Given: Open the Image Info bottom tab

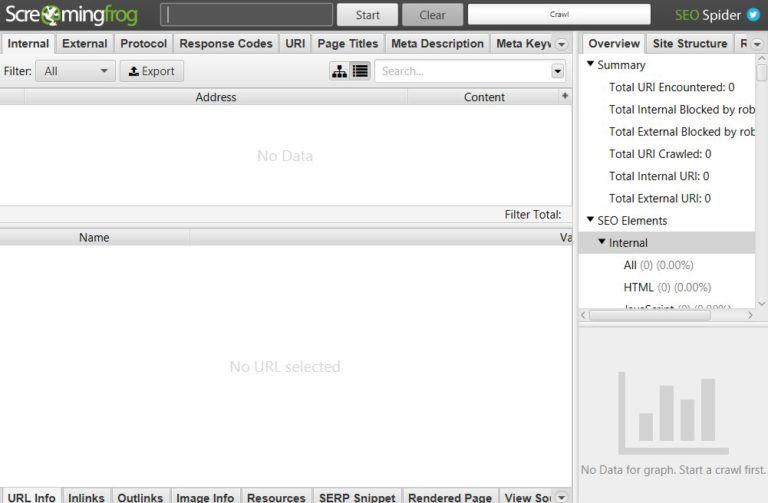Looking at the screenshot, I should click(205, 497).
